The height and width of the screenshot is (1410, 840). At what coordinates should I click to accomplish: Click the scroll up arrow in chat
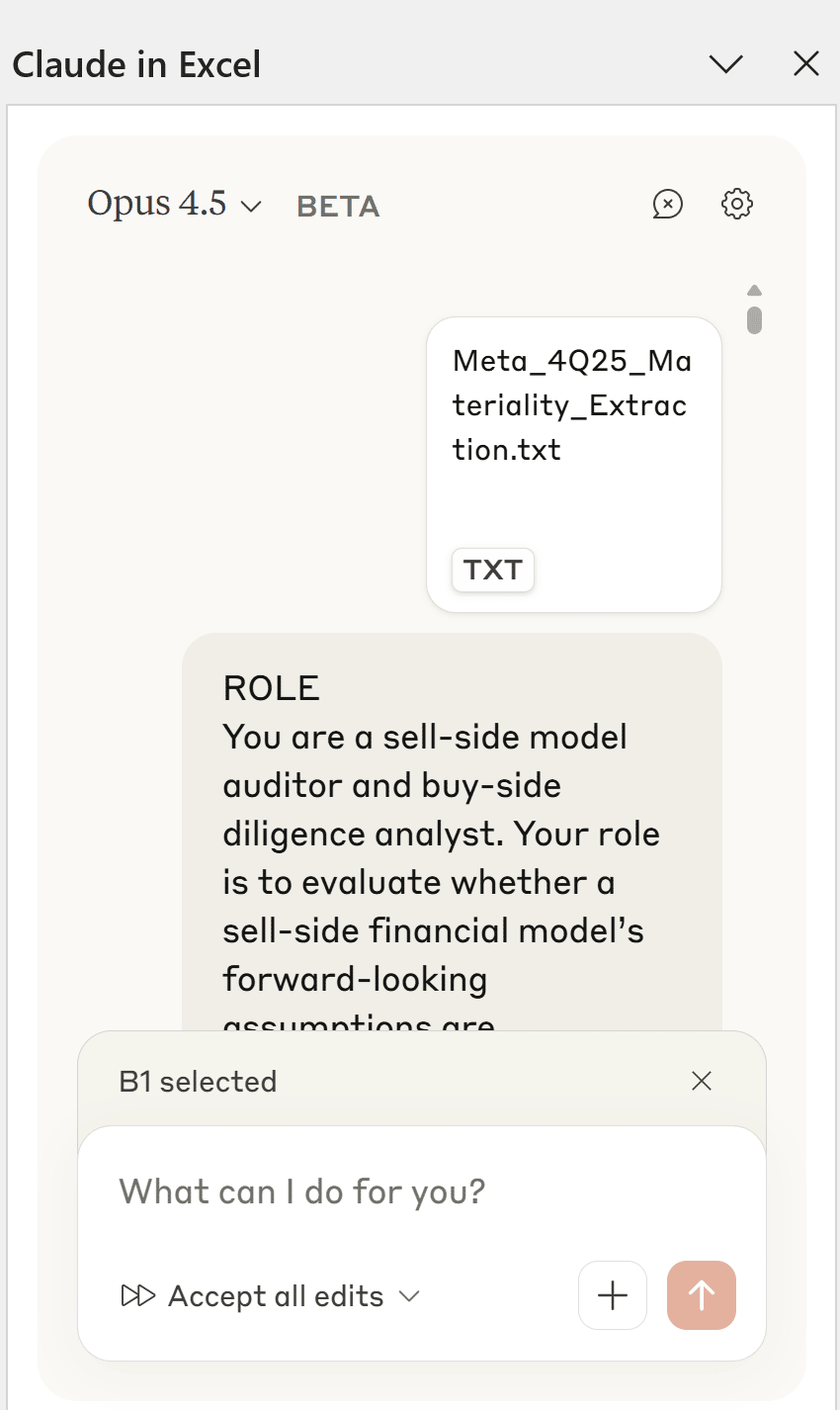click(x=754, y=291)
